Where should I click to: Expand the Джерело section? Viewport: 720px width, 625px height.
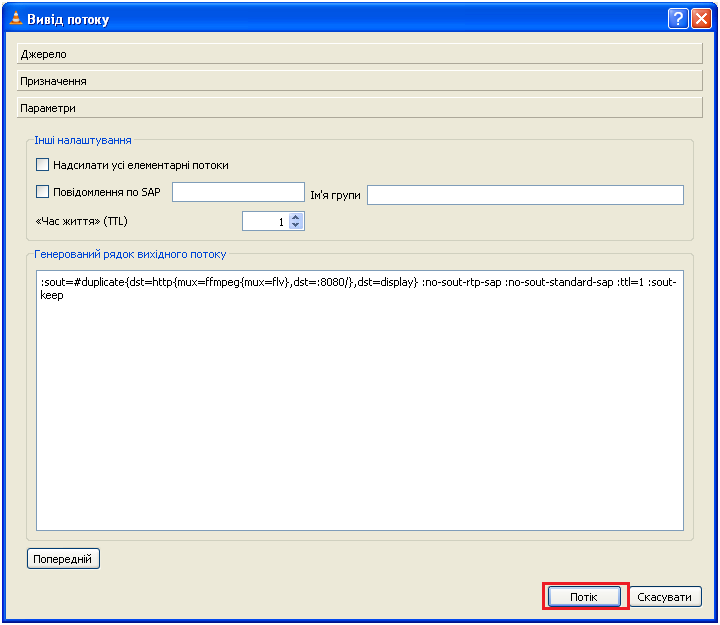360,54
